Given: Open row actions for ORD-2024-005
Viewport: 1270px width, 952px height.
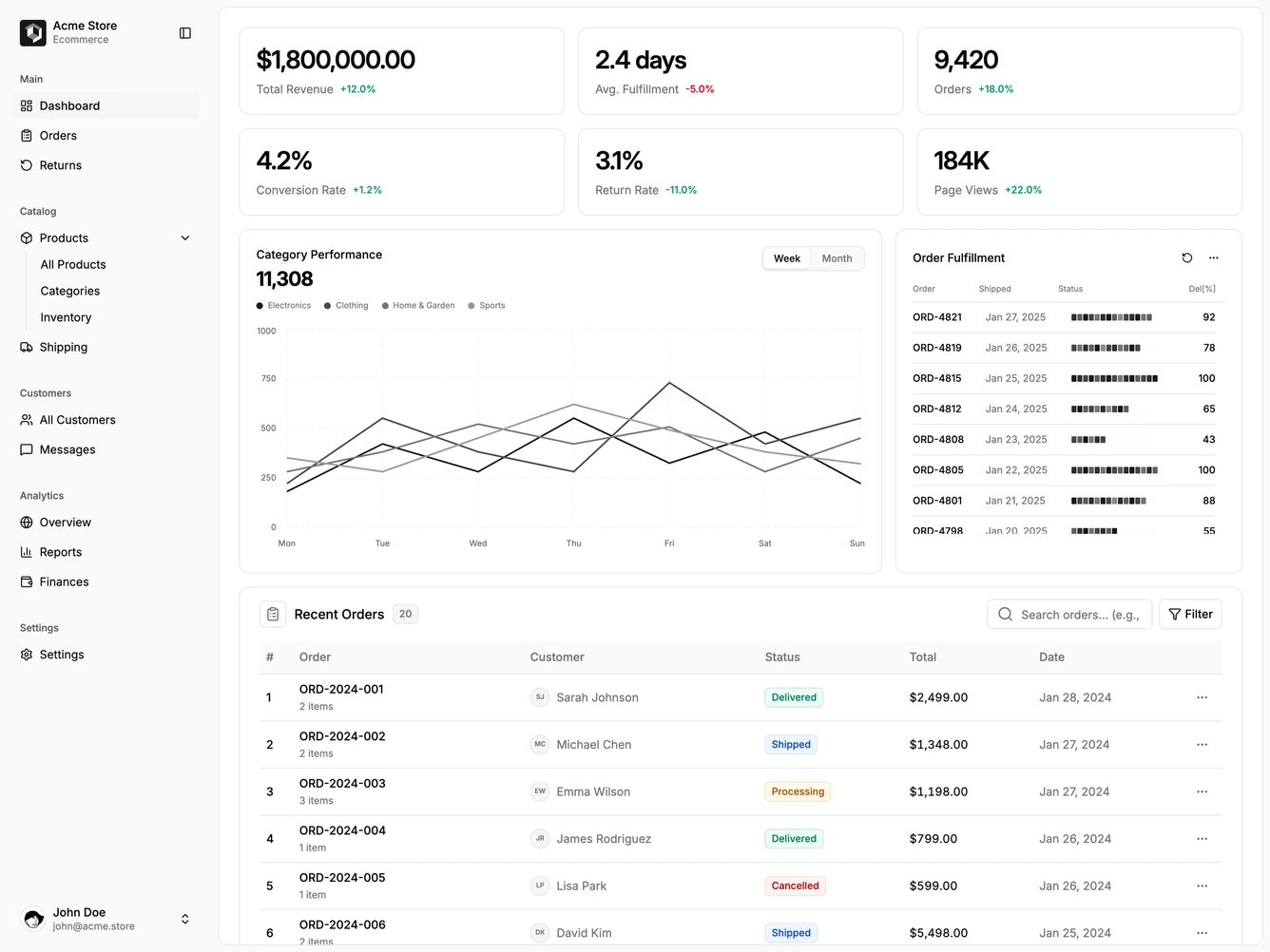Looking at the screenshot, I should [x=1203, y=885].
